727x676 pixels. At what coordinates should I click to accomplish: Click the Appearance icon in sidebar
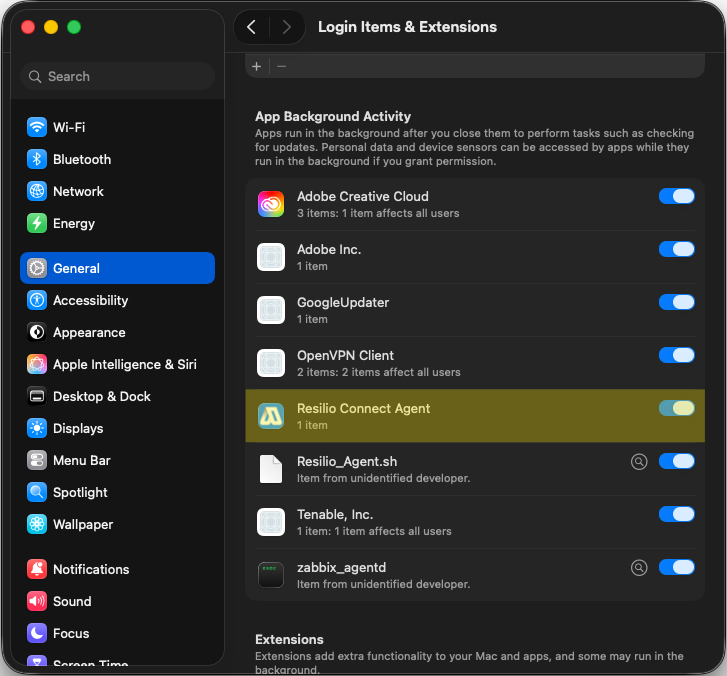[x=37, y=332]
